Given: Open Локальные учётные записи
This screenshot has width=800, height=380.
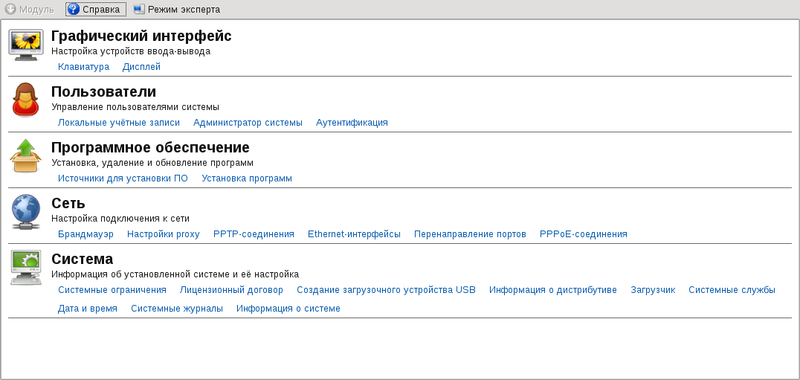Looking at the screenshot, I should [119, 122].
